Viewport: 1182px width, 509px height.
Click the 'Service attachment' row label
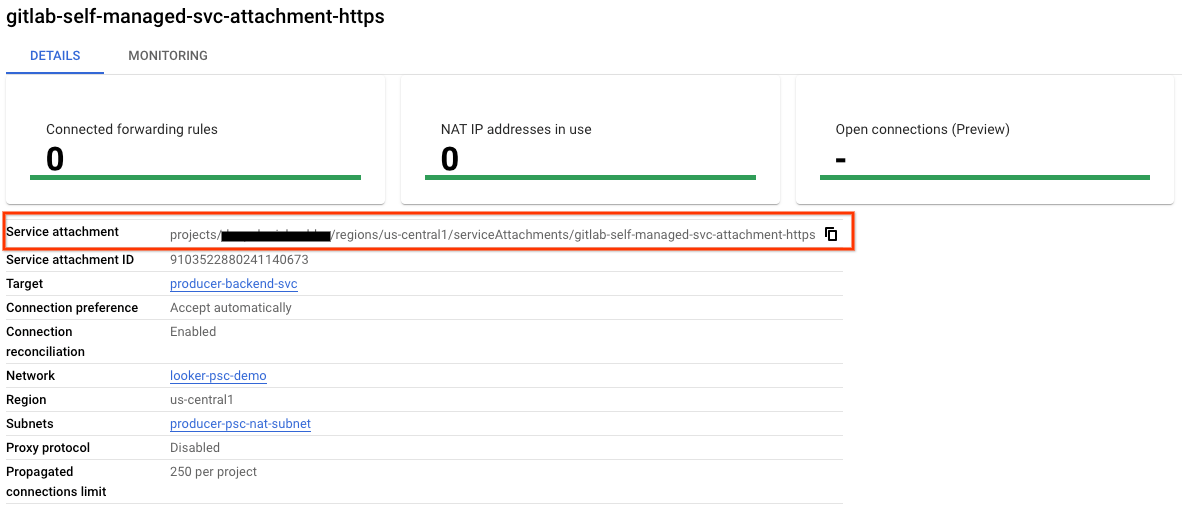point(62,232)
